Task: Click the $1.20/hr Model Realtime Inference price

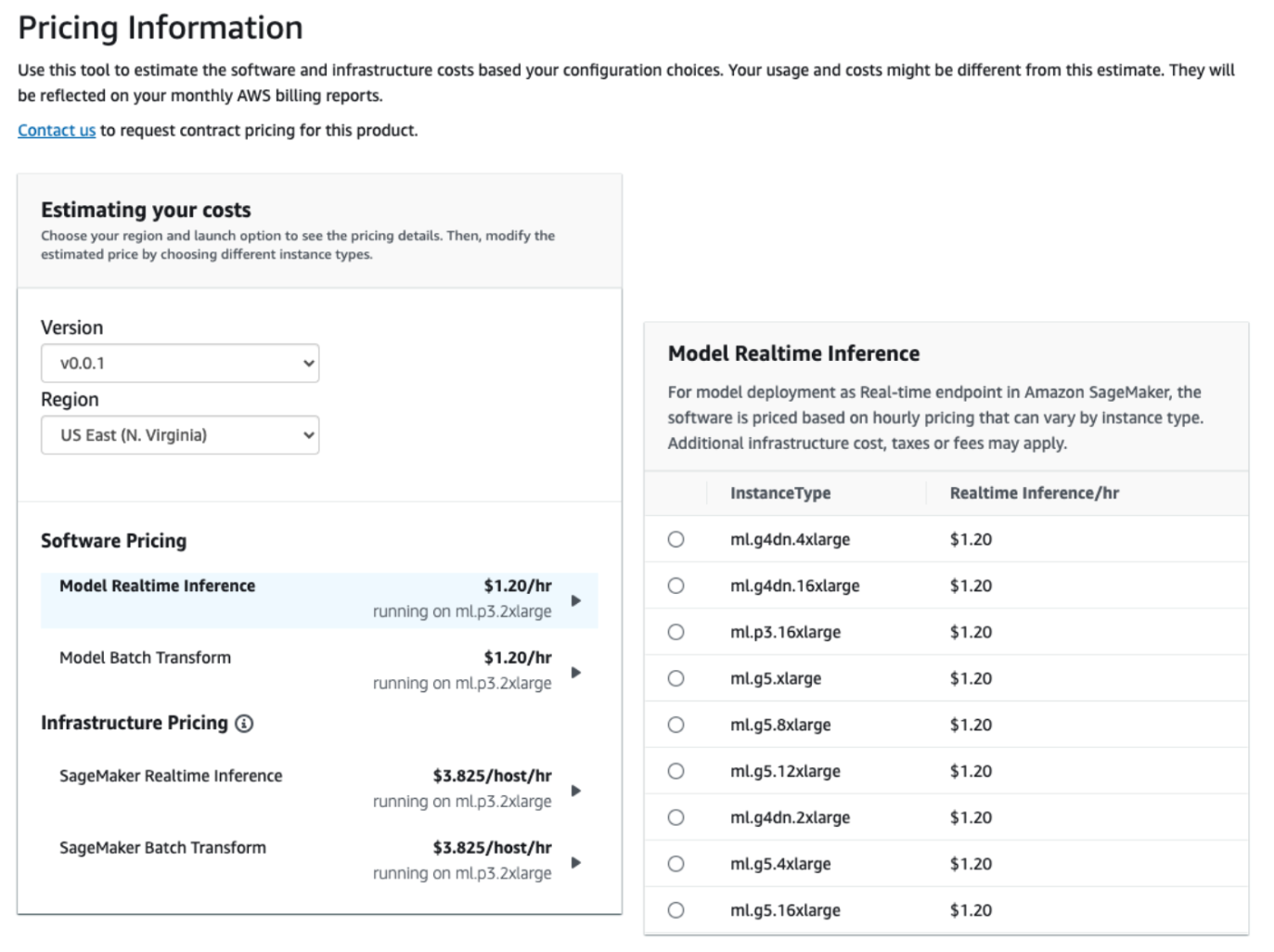Action: [518, 585]
